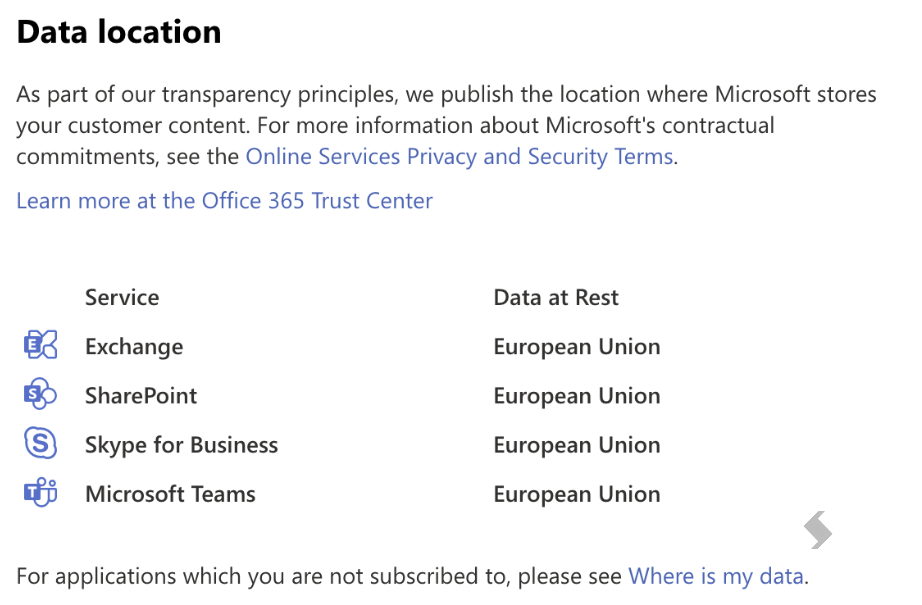Click the Data location heading
This screenshot has width=922, height=605.
click(119, 32)
